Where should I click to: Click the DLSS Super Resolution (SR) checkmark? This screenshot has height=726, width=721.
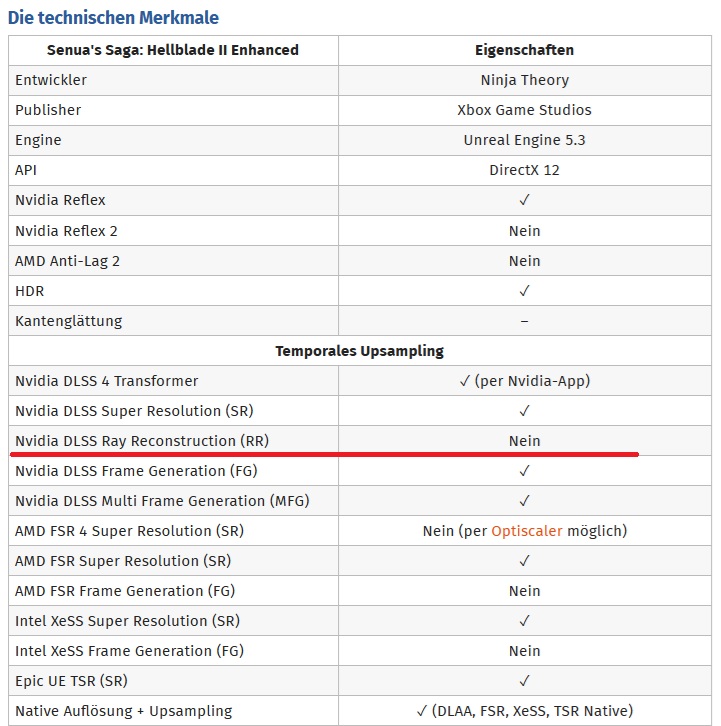coord(524,411)
